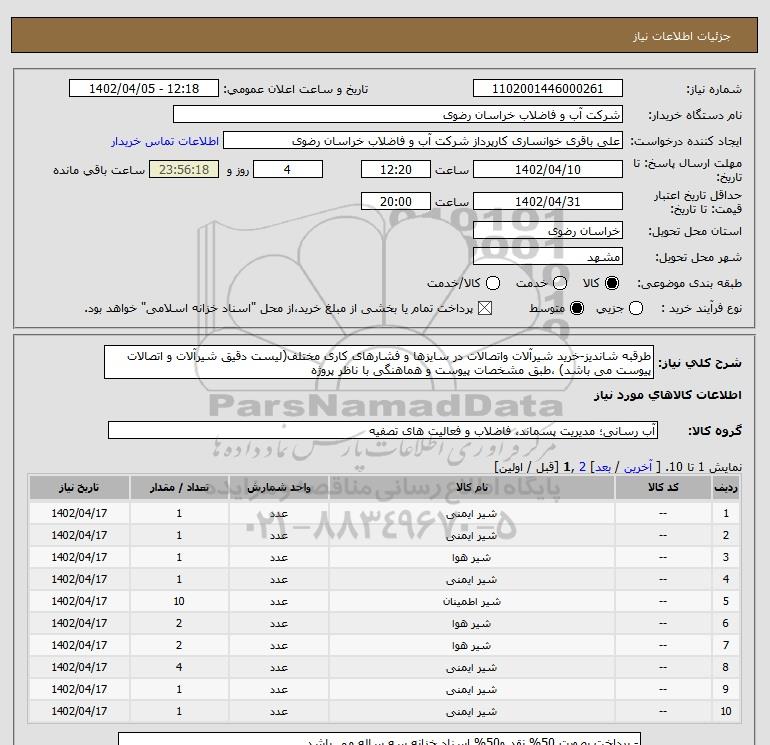
Task: Choose the جزیی purchase type radio
Action: [636, 308]
